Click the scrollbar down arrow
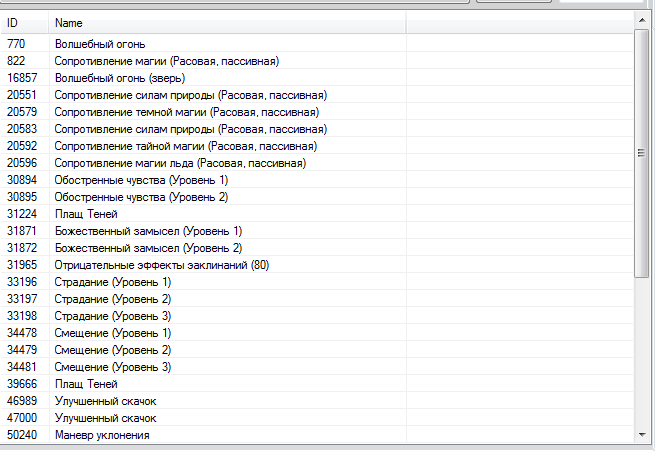 click(x=642, y=435)
